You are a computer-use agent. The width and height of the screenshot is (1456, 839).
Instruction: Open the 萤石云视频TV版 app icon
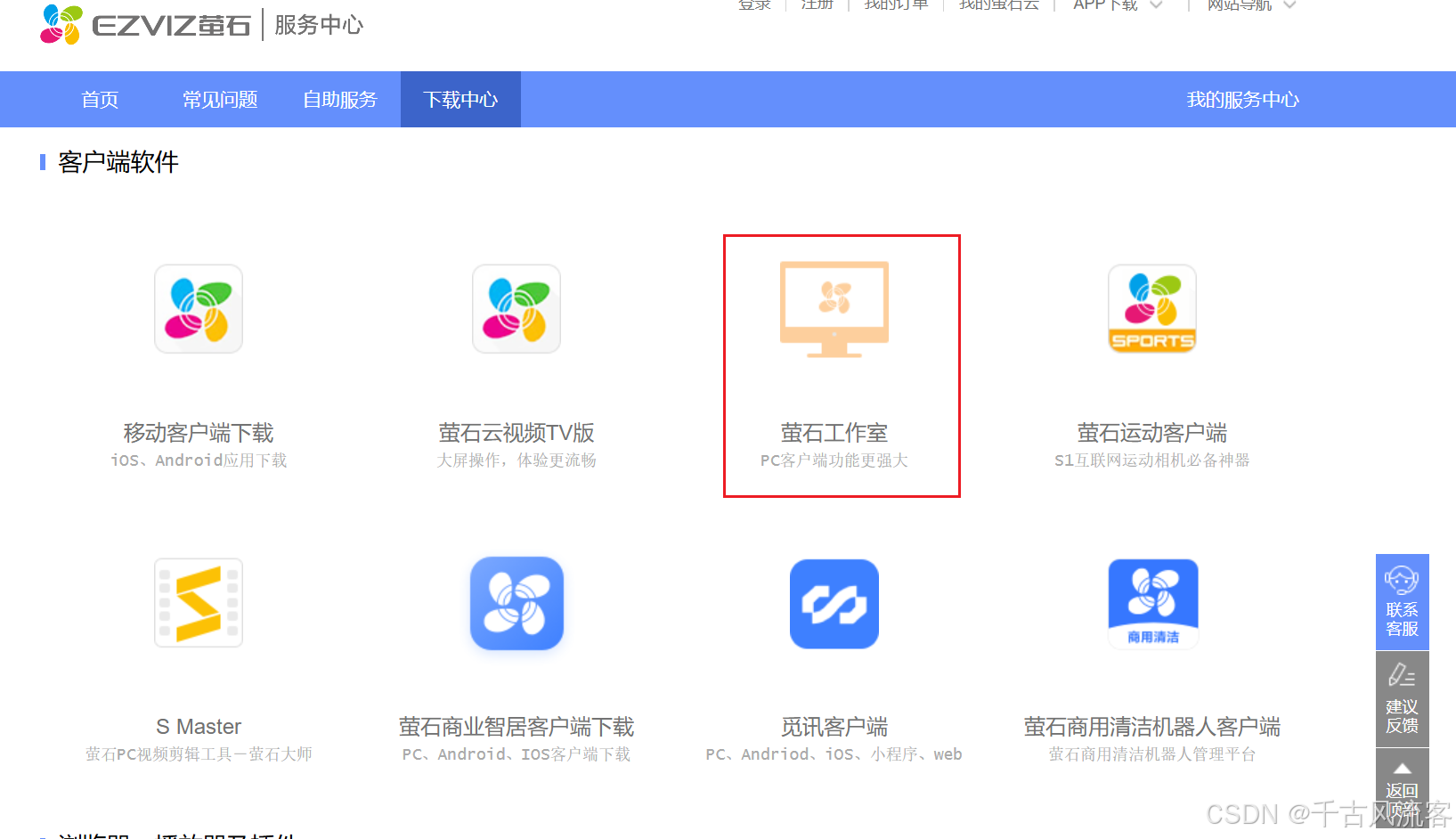pos(517,309)
